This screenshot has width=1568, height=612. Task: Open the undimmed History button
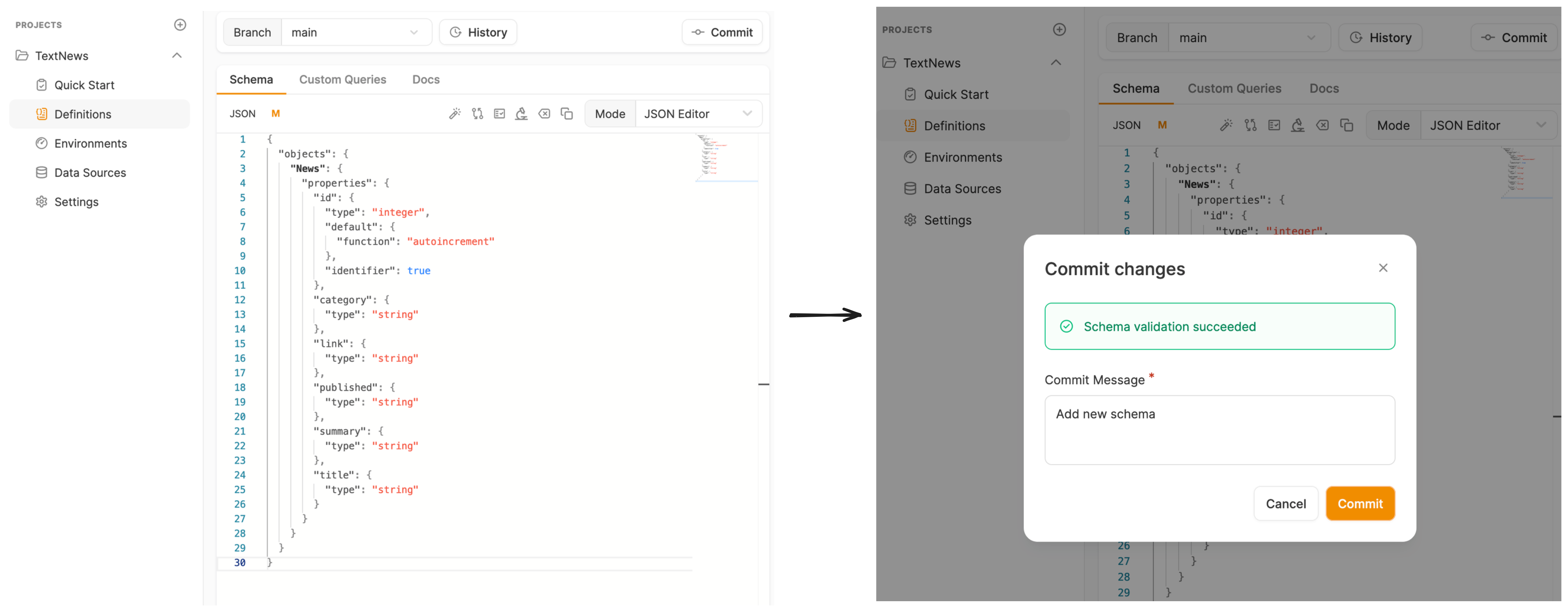point(478,32)
